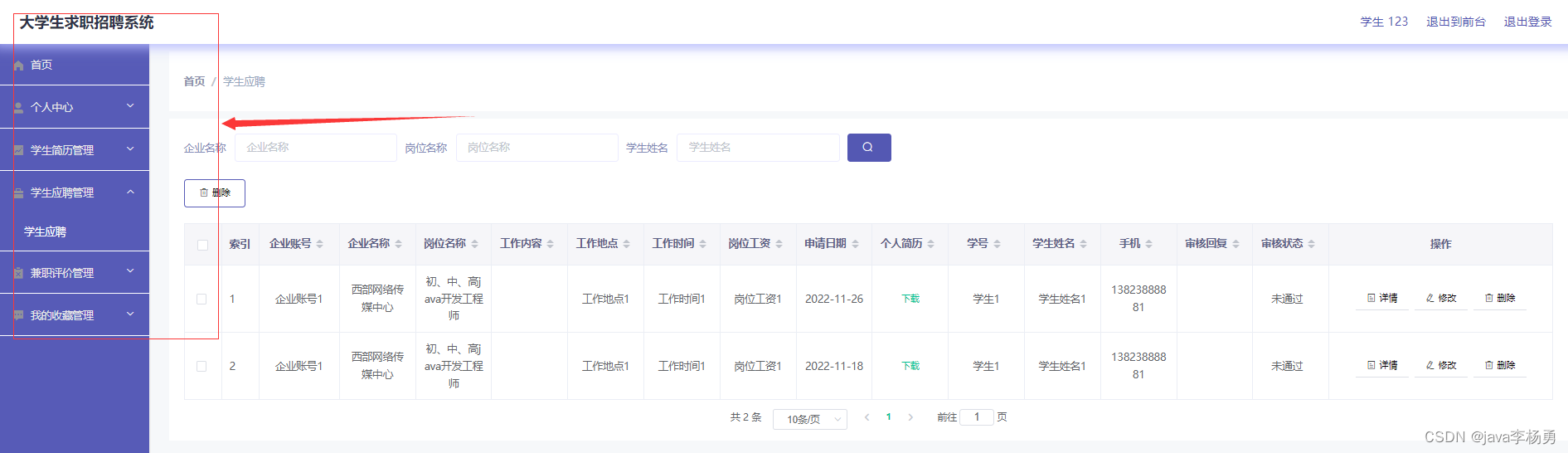Click the 兼职评价管理 sidebar icon
The height and width of the screenshot is (453, 1568).
point(18,273)
